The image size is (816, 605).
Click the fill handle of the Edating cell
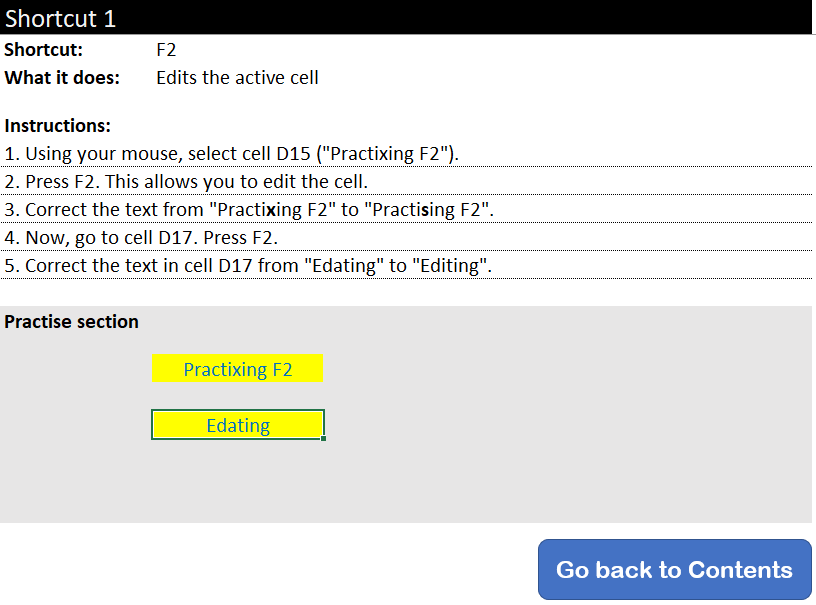pyautogui.click(x=324, y=438)
